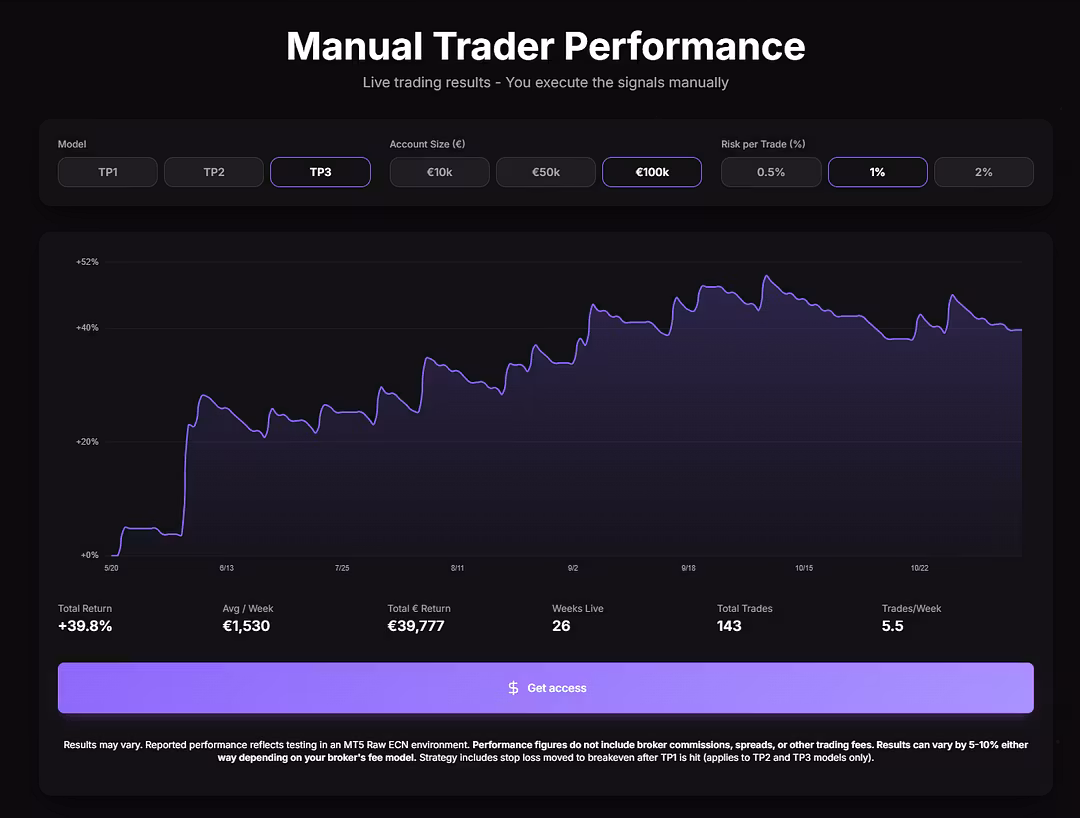Click the Total Trades value 143
The width and height of the screenshot is (1080, 818).
pos(729,626)
